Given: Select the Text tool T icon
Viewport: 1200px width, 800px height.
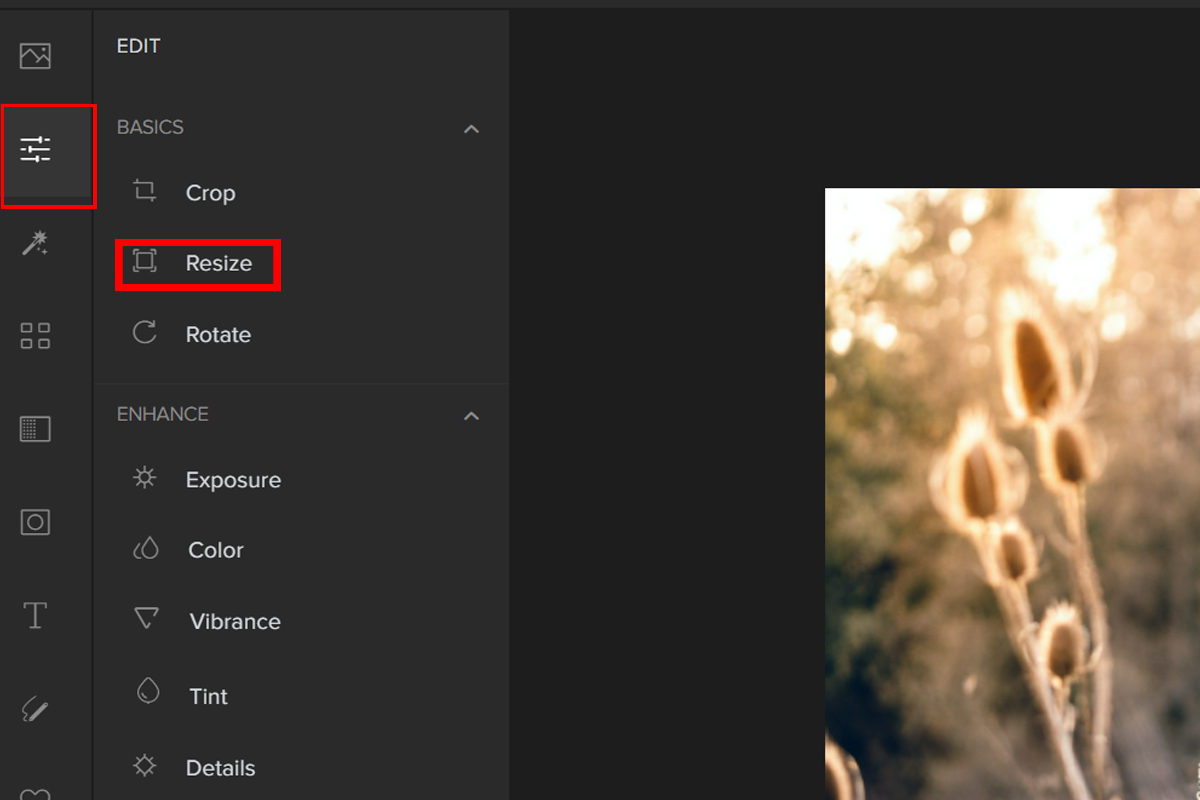Looking at the screenshot, I should [35, 615].
